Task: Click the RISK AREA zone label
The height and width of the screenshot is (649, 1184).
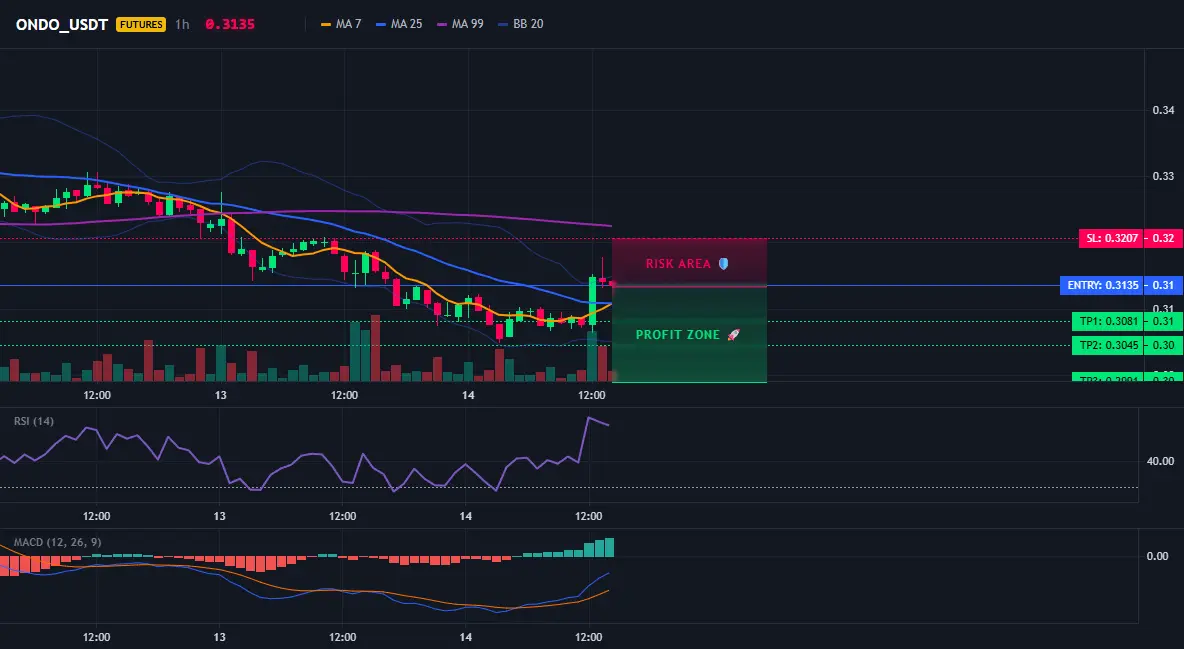Action: [x=678, y=264]
